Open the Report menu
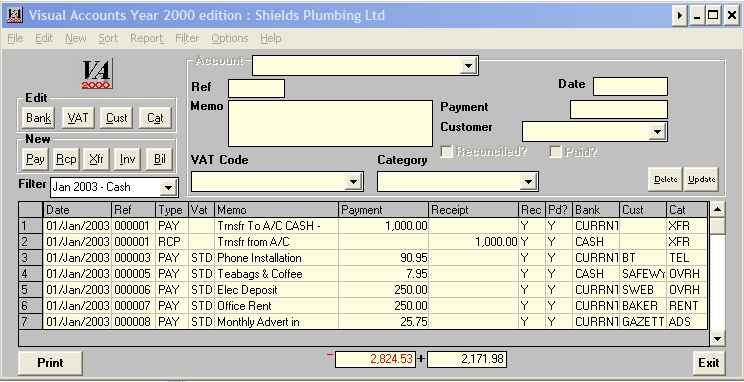 coord(147,38)
